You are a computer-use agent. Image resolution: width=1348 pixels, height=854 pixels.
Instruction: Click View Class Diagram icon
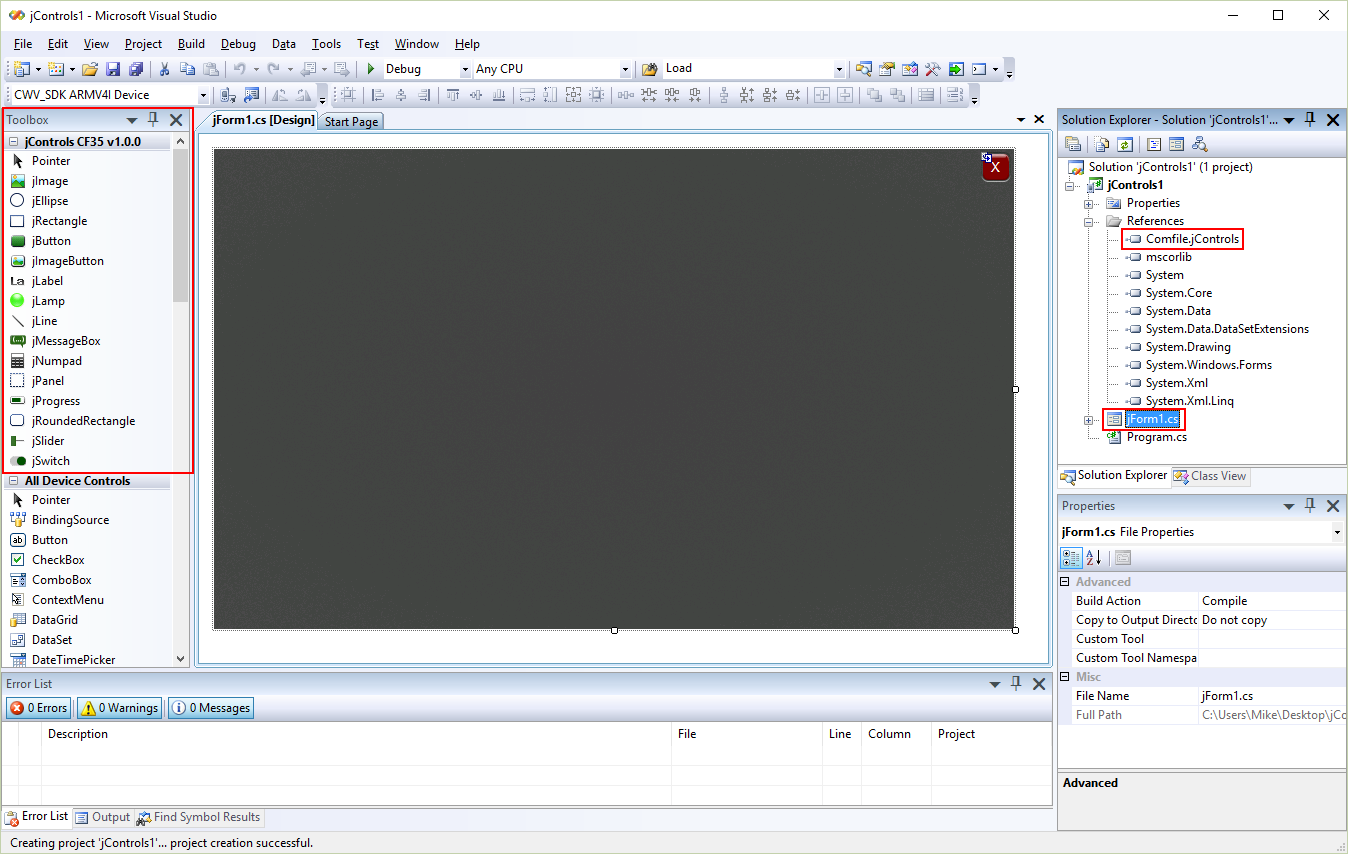pyautogui.click(x=1198, y=145)
